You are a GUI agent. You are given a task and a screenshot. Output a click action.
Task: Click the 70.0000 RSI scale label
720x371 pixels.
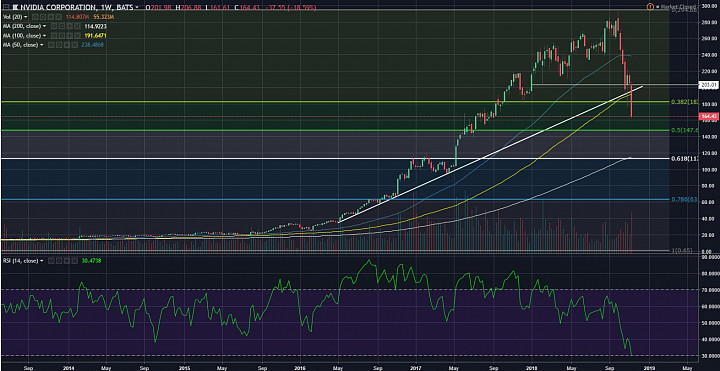[x=709, y=290]
